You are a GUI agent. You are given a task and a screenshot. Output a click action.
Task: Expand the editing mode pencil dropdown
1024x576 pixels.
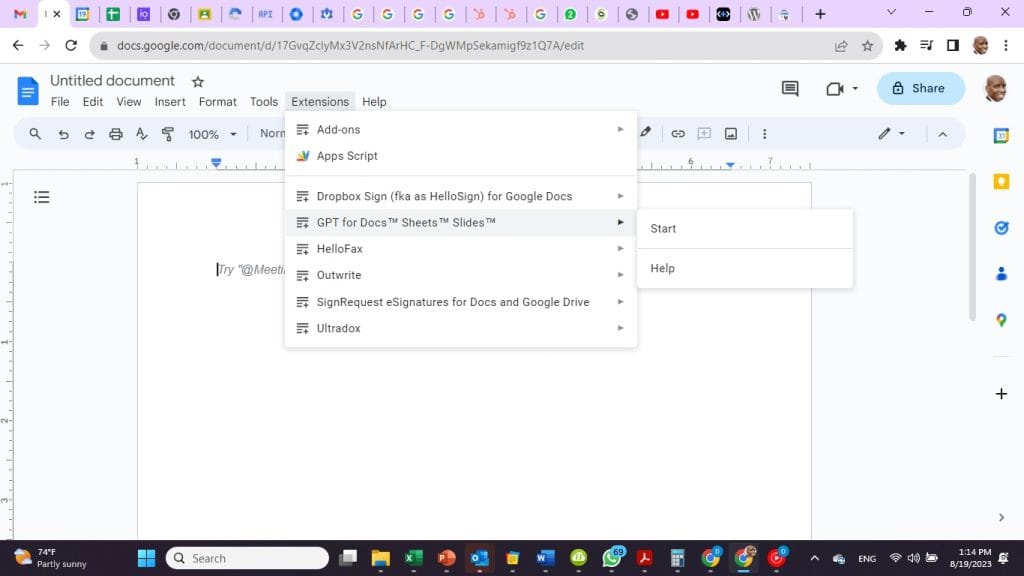coord(891,134)
